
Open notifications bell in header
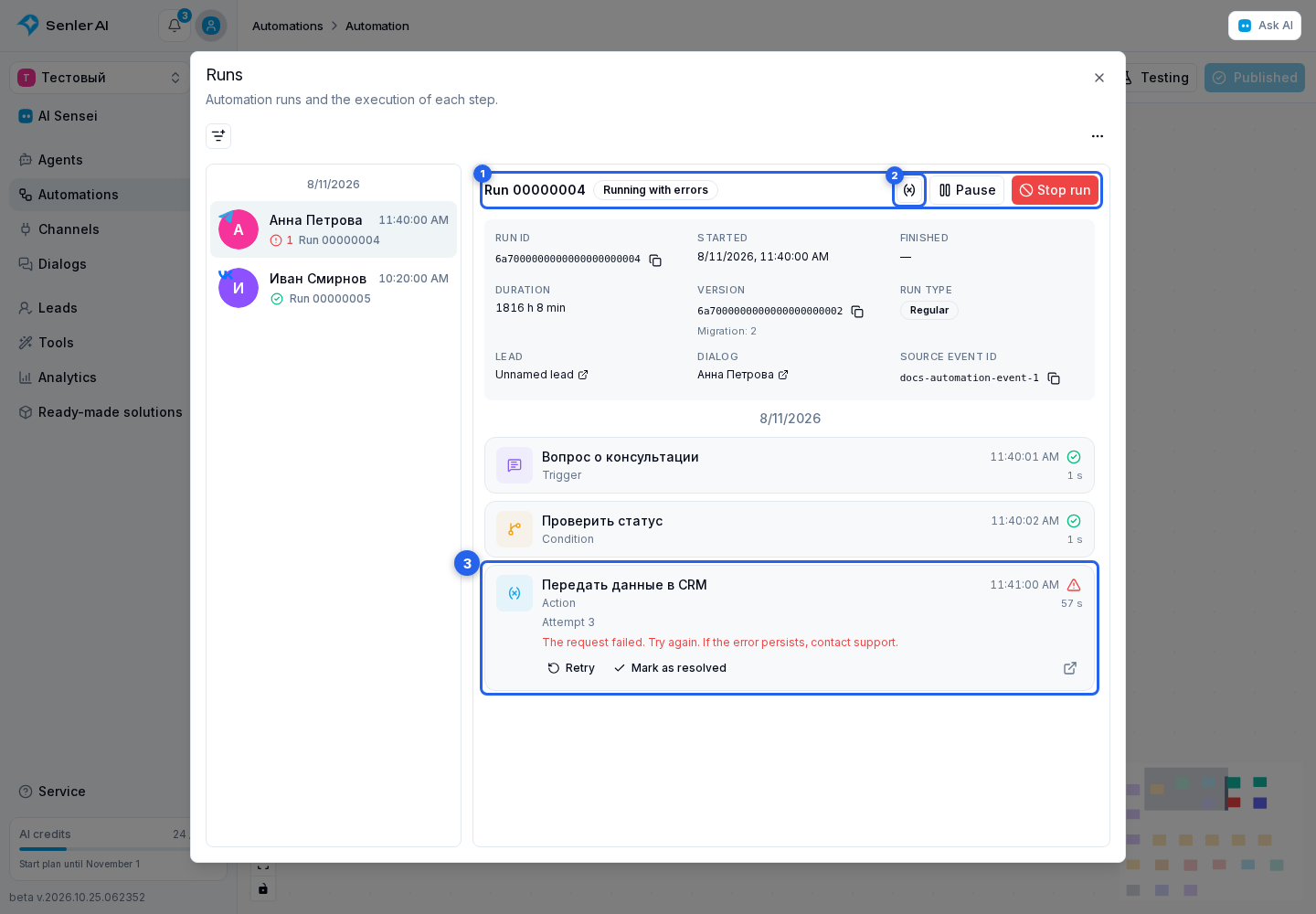click(x=175, y=26)
